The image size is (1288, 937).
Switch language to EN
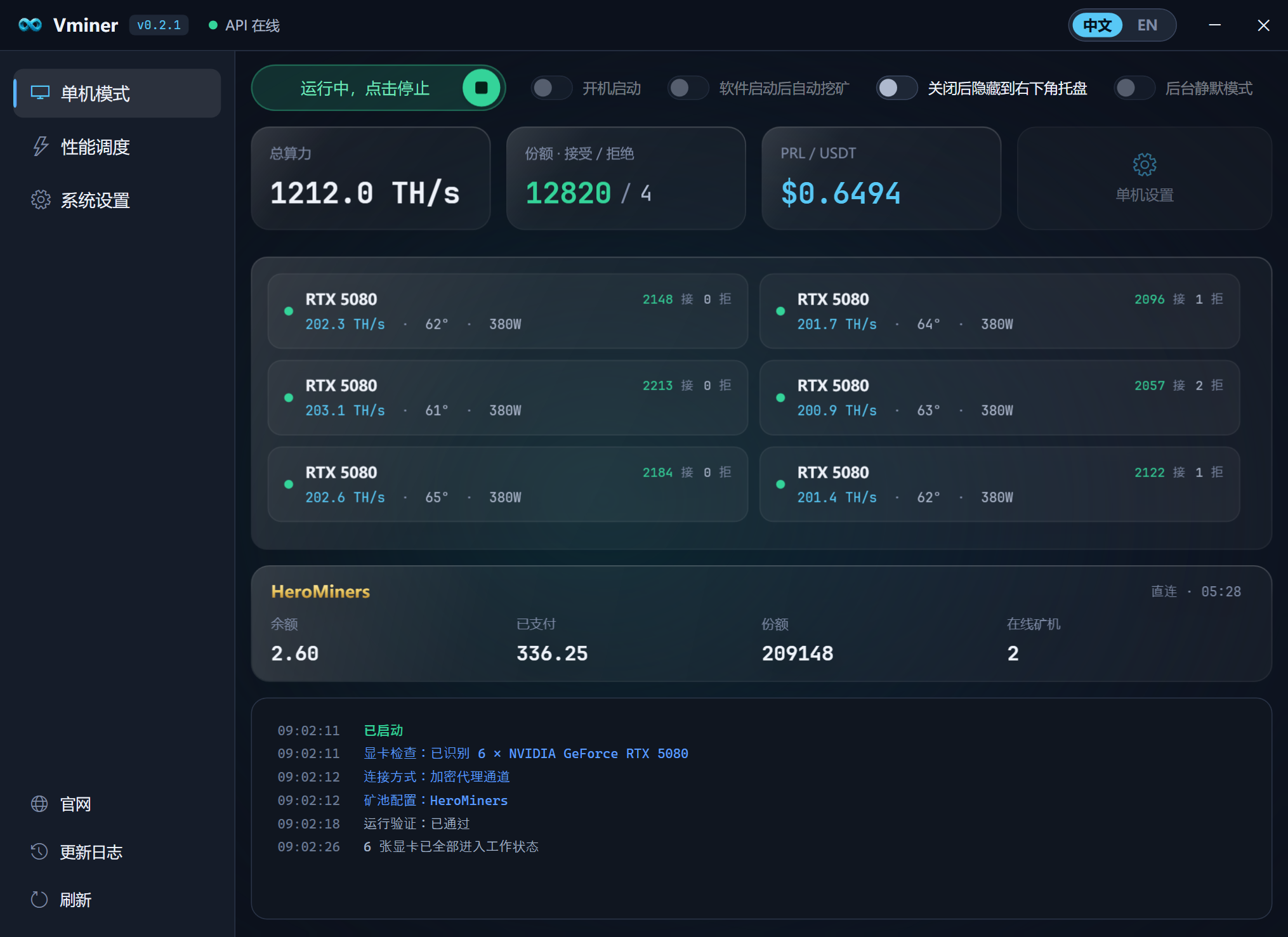1147,25
